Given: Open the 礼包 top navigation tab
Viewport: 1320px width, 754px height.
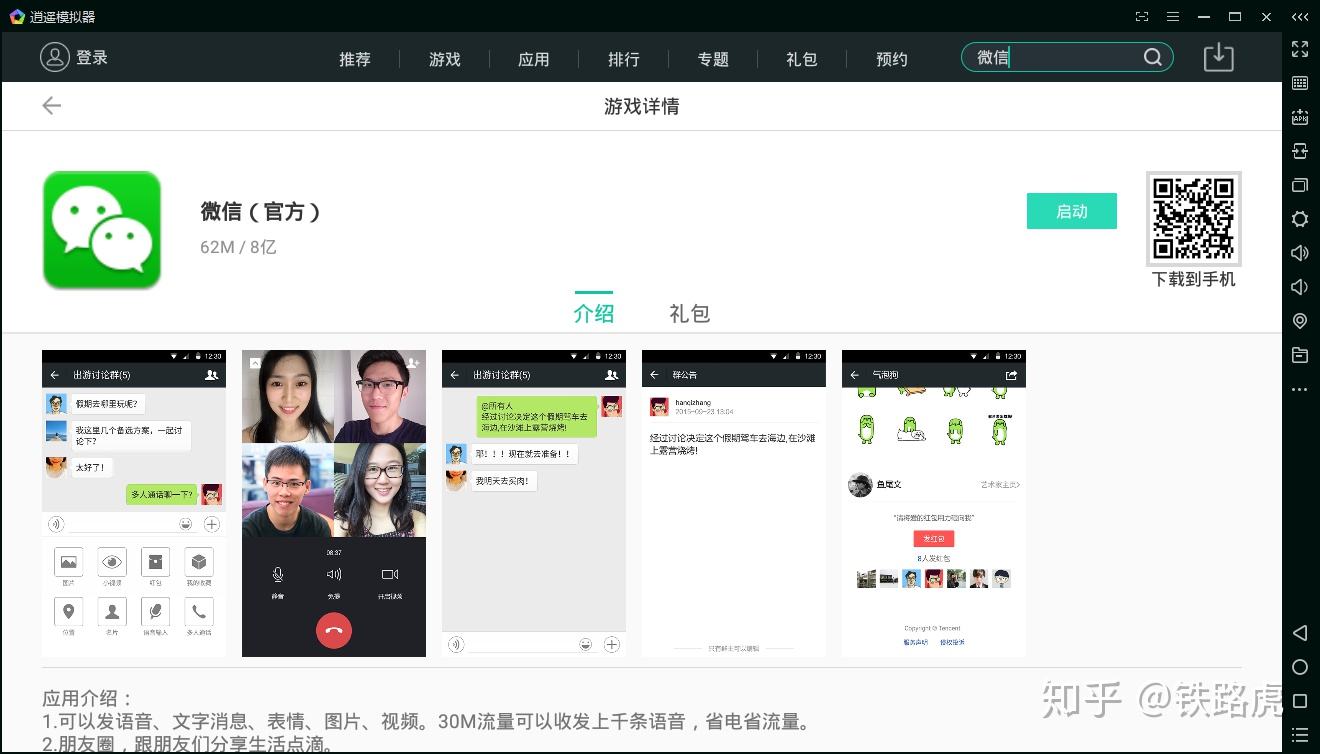Looking at the screenshot, I should (x=802, y=59).
